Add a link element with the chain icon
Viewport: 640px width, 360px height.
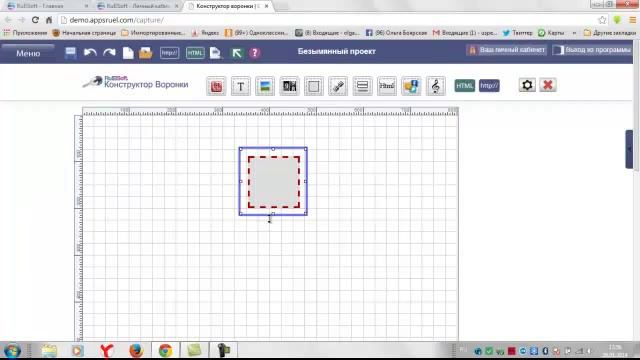[x=338, y=86]
